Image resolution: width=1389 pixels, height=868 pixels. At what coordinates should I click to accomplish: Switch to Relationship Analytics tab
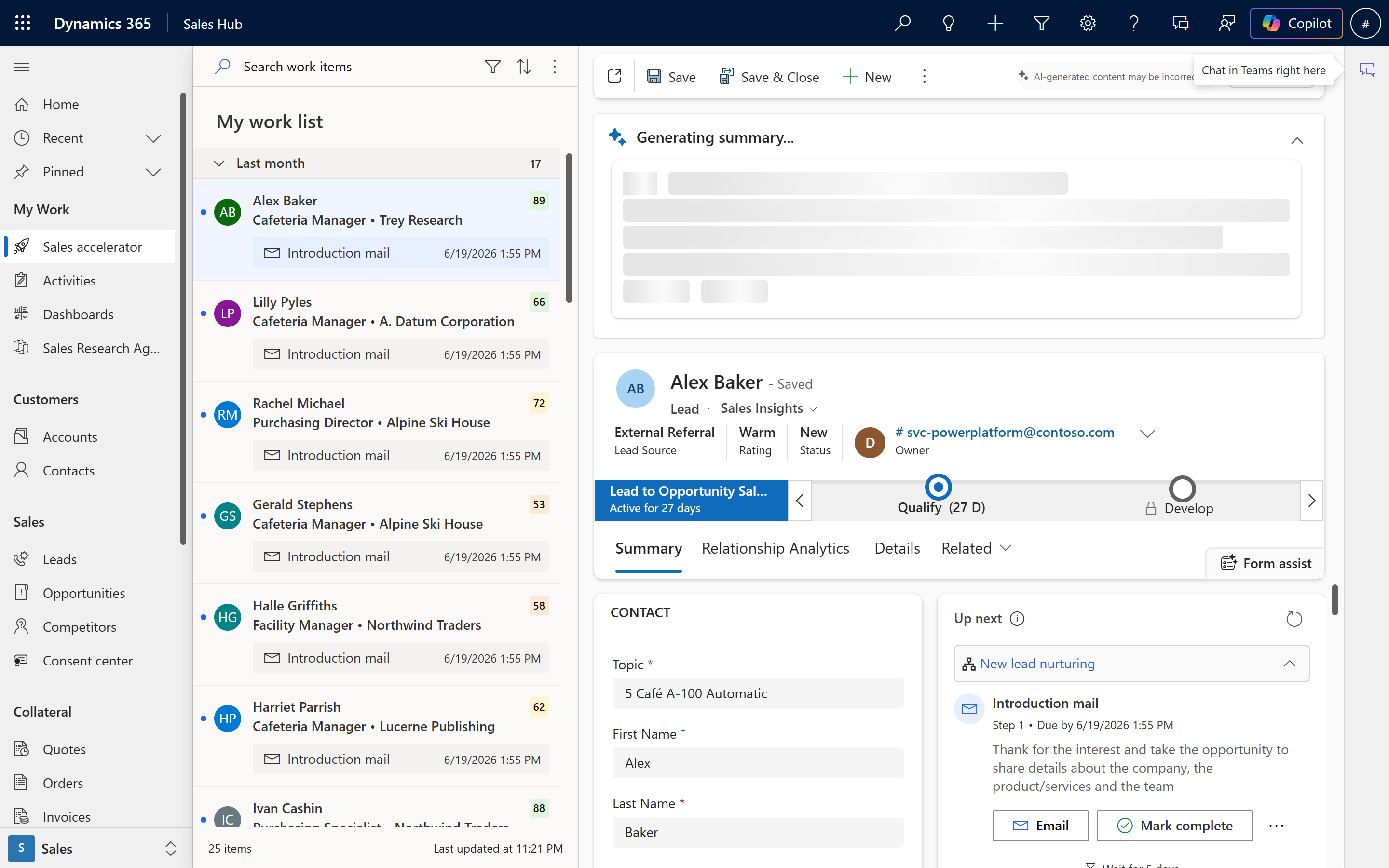(776, 548)
